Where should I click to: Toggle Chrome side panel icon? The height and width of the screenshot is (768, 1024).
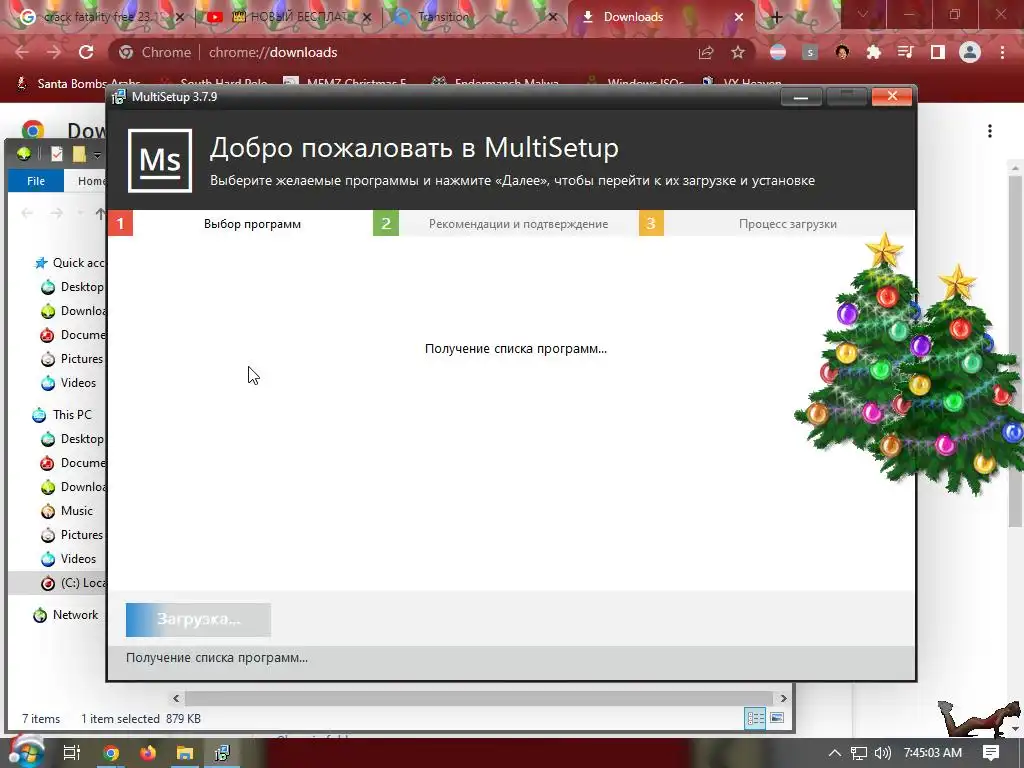pyautogui.click(x=938, y=52)
